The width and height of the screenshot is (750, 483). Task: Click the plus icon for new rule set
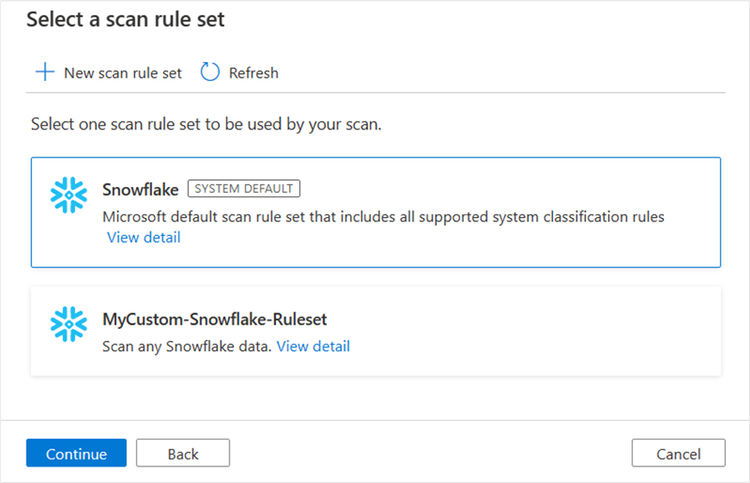[44, 72]
